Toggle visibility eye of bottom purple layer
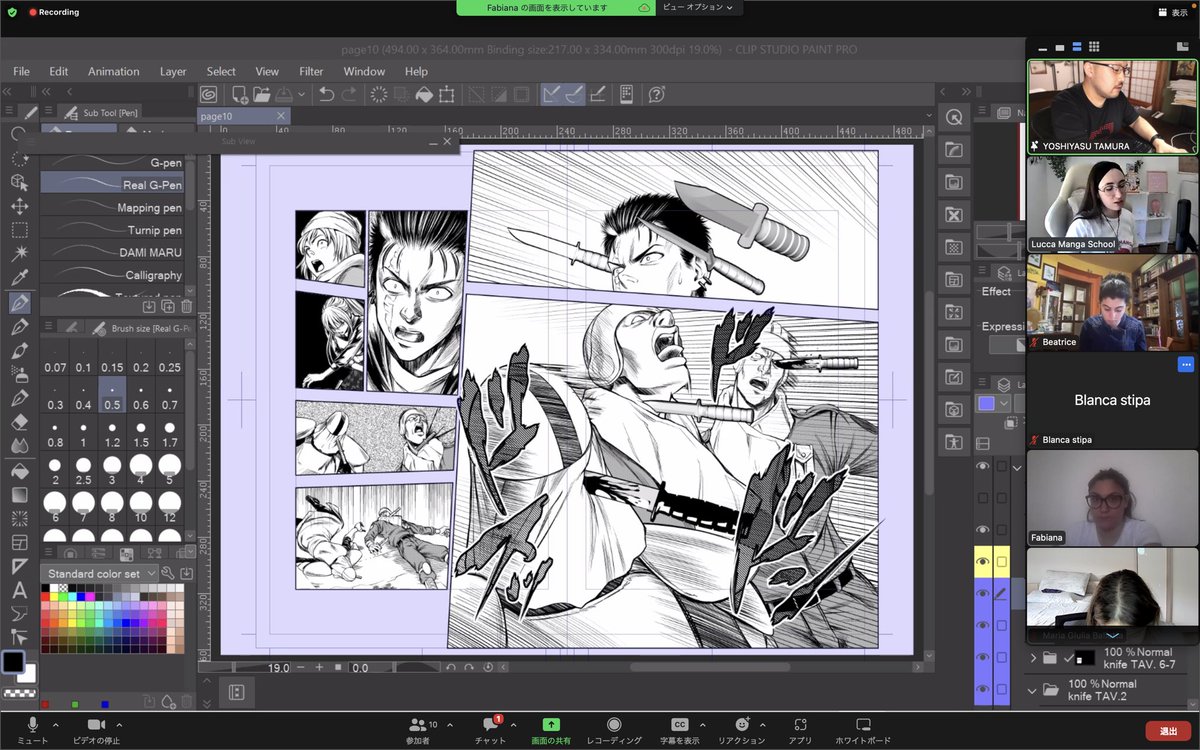 pyautogui.click(x=983, y=688)
